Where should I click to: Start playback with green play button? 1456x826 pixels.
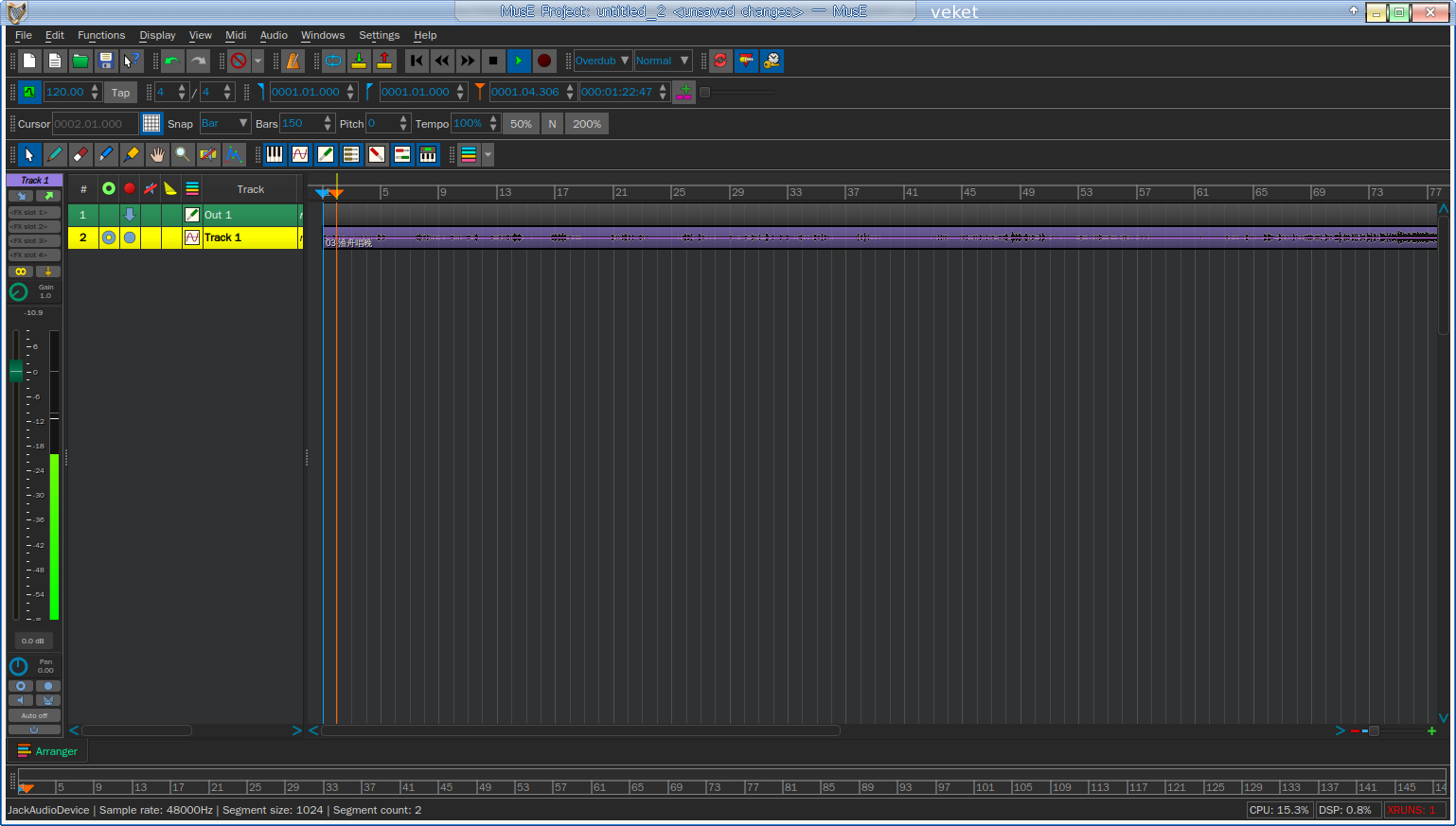pyautogui.click(x=519, y=61)
